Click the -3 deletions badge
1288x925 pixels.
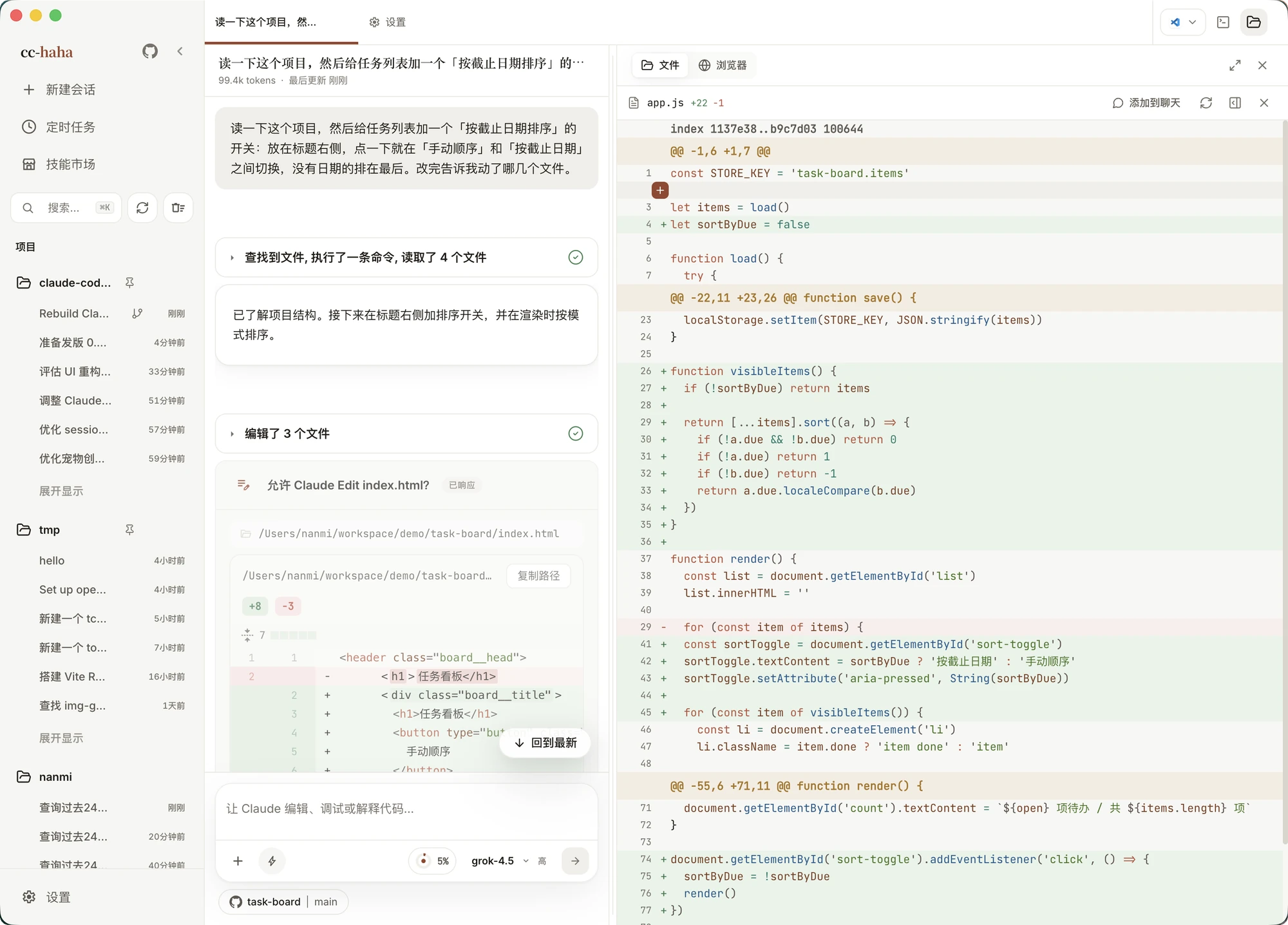(x=289, y=606)
